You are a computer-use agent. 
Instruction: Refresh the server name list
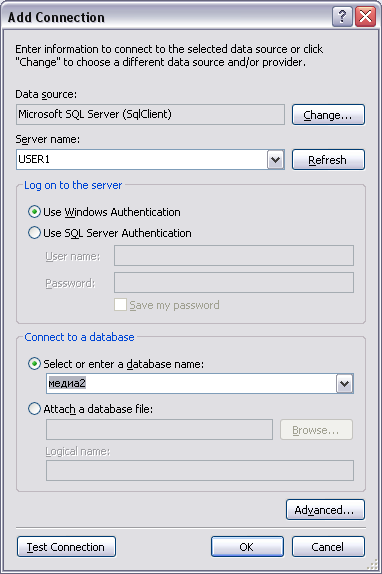click(x=328, y=160)
